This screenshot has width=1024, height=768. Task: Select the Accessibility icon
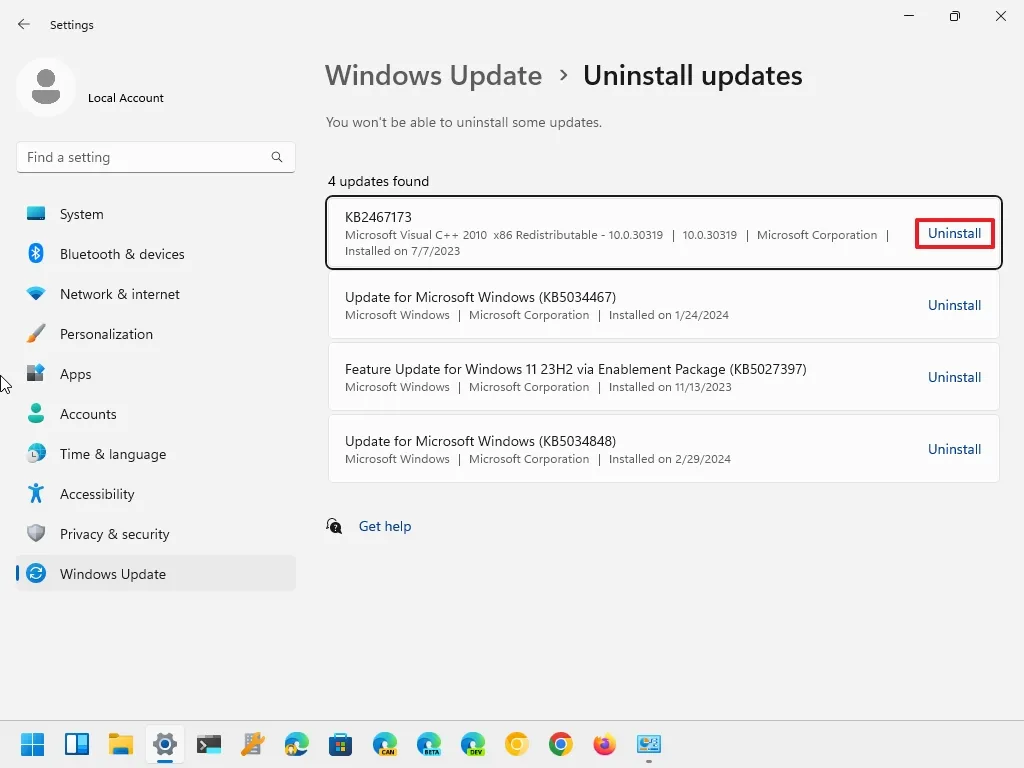point(36,494)
